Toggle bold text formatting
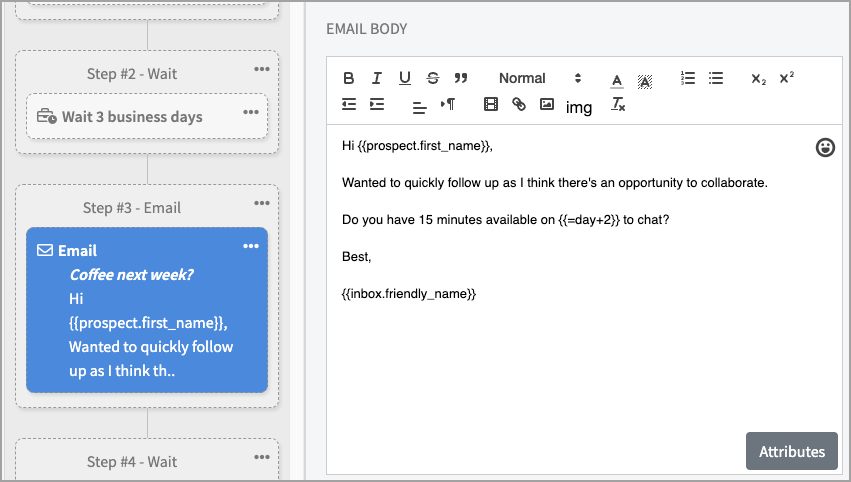851x482 pixels. click(x=349, y=78)
